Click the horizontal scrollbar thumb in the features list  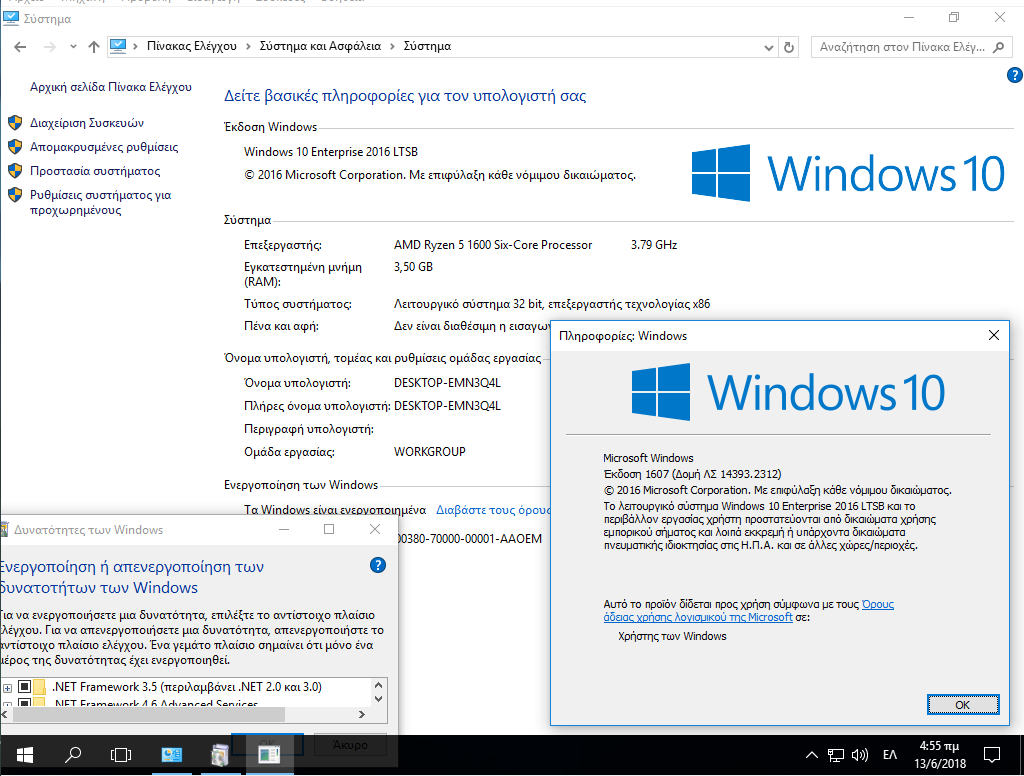148,715
